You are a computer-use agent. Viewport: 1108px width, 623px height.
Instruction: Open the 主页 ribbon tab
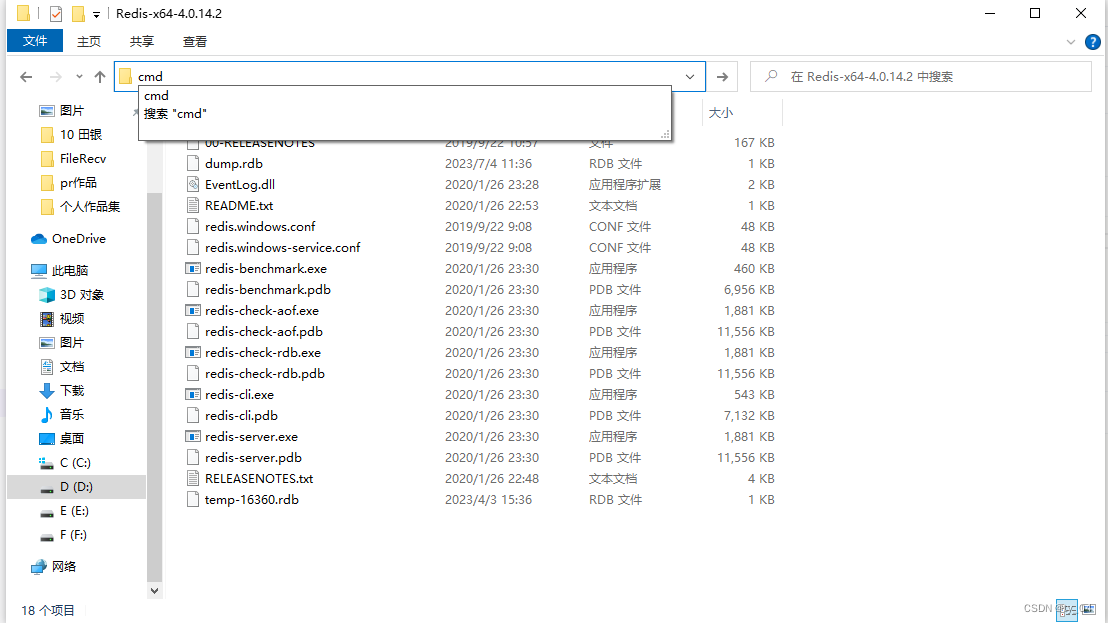[x=89, y=42]
